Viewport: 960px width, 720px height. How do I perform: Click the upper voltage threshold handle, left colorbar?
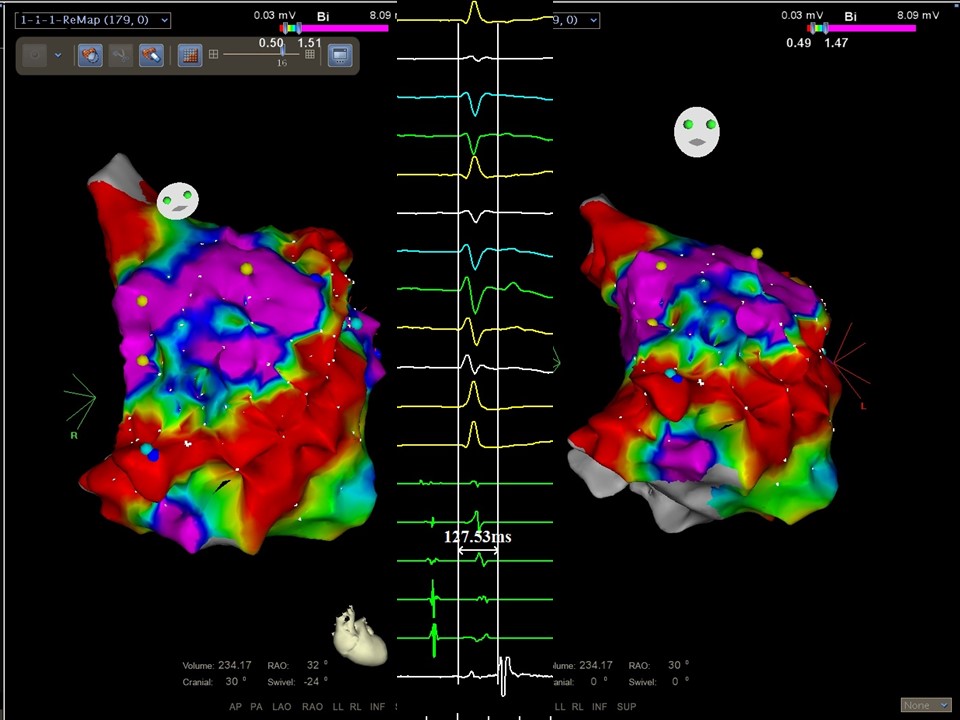(x=299, y=28)
